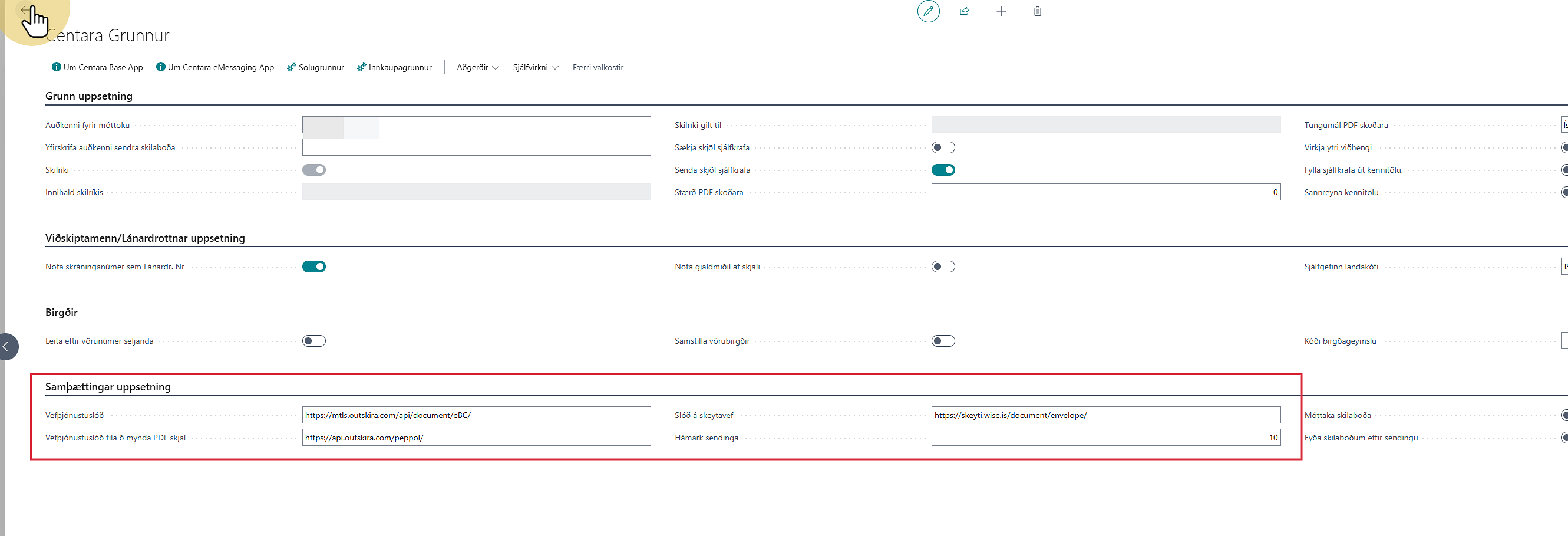Click the Virkja ytri viðhengi label
Viewport: 1568px width, 536px height.
[1338, 147]
